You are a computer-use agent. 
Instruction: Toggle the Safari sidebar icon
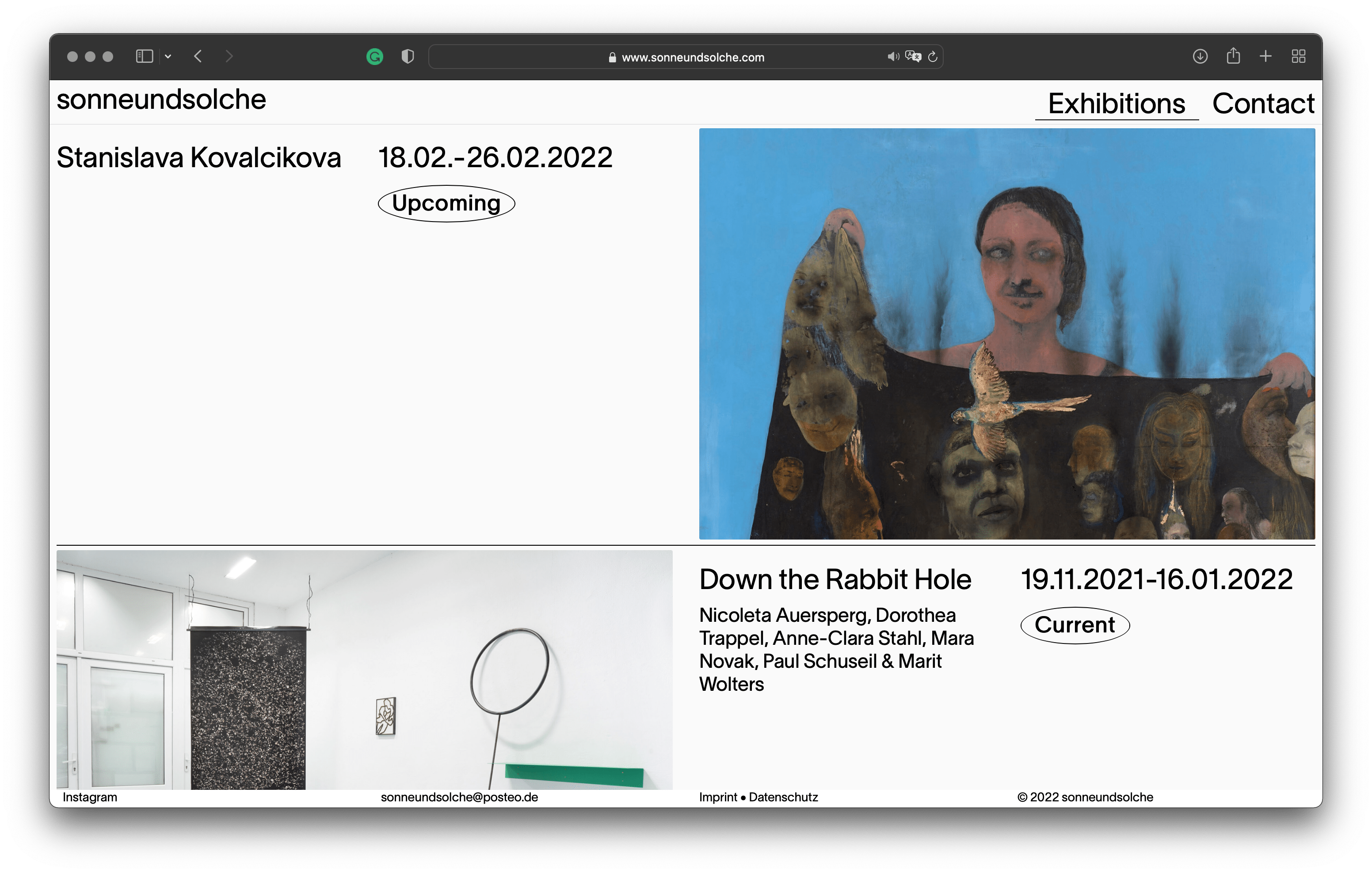pos(144,57)
